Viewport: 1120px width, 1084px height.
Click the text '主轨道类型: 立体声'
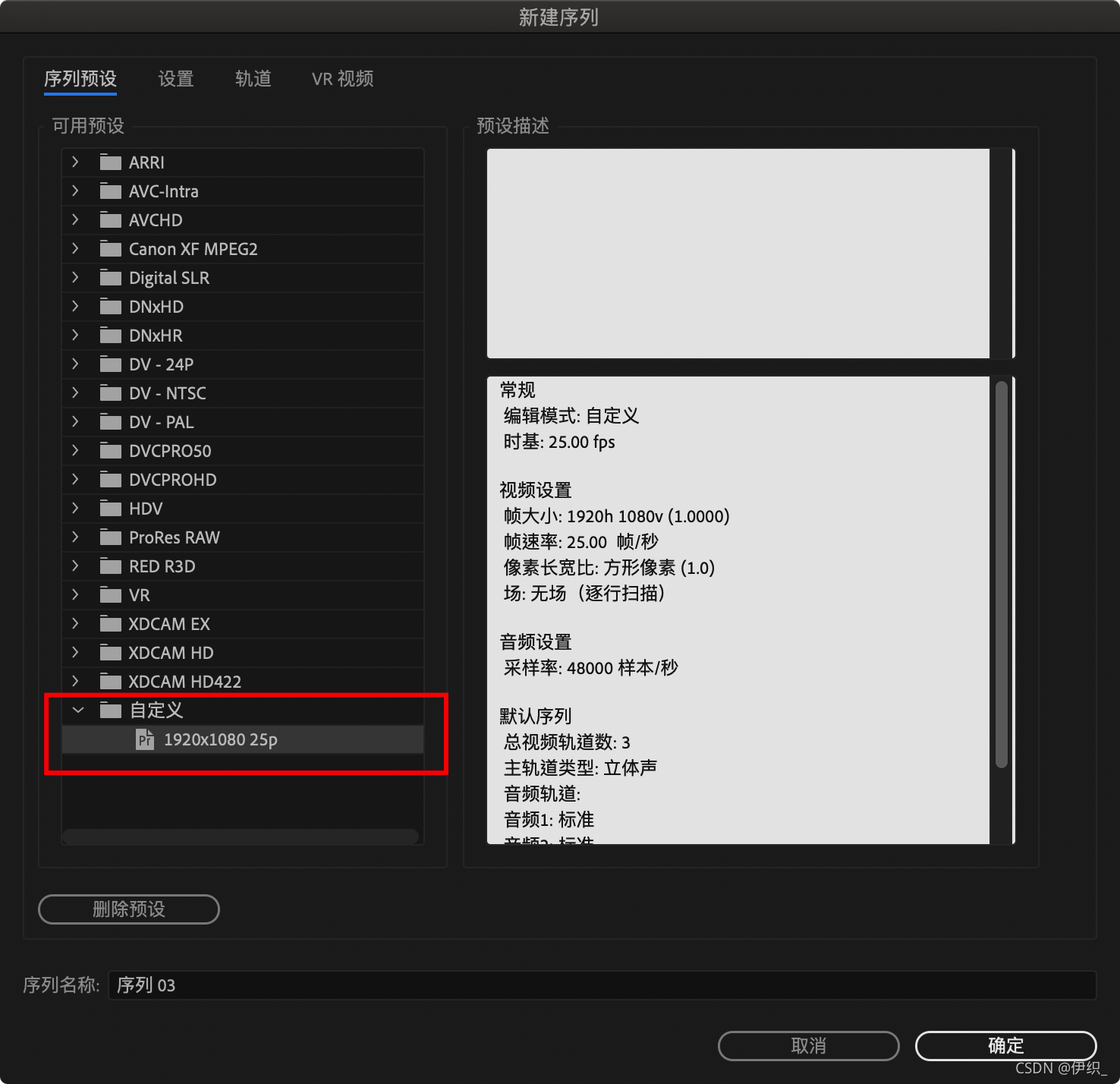tap(580, 768)
